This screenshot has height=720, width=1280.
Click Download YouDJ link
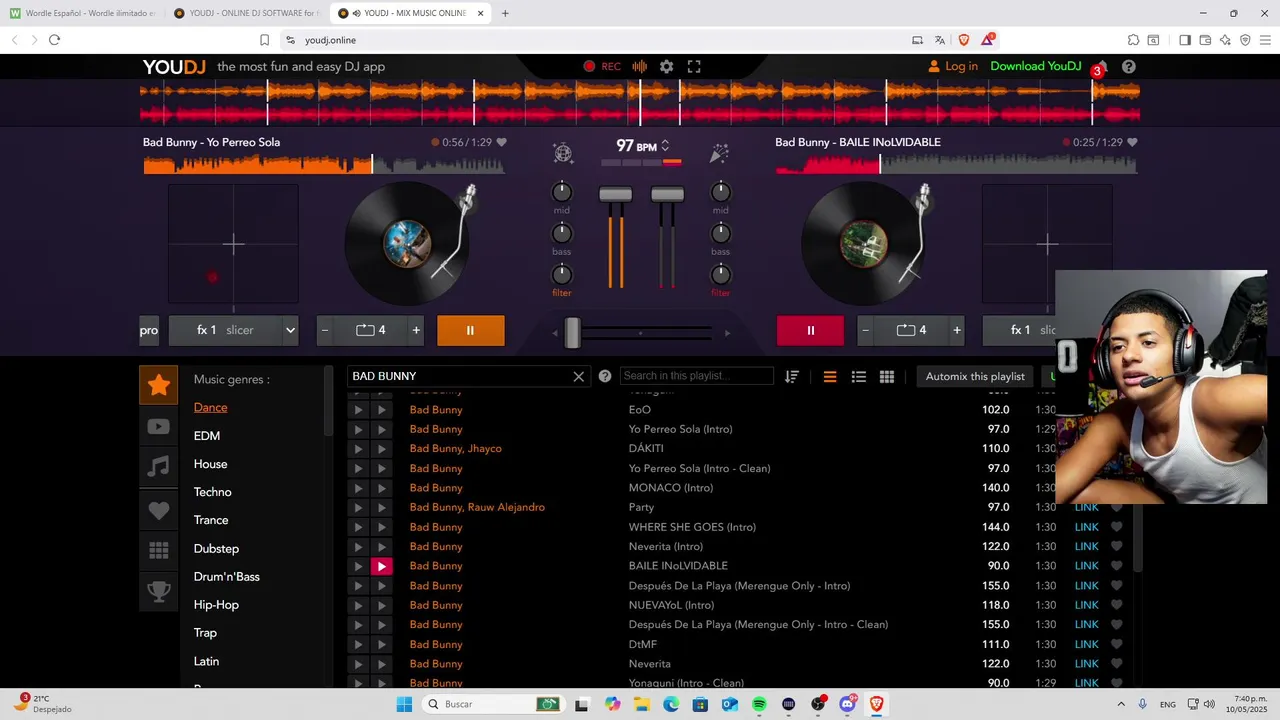[x=1036, y=66]
